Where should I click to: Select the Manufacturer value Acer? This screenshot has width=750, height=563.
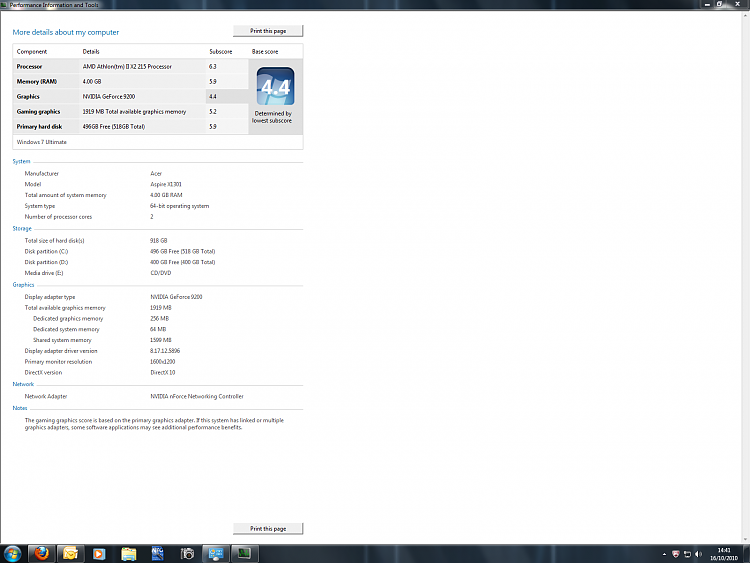pos(156,174)
